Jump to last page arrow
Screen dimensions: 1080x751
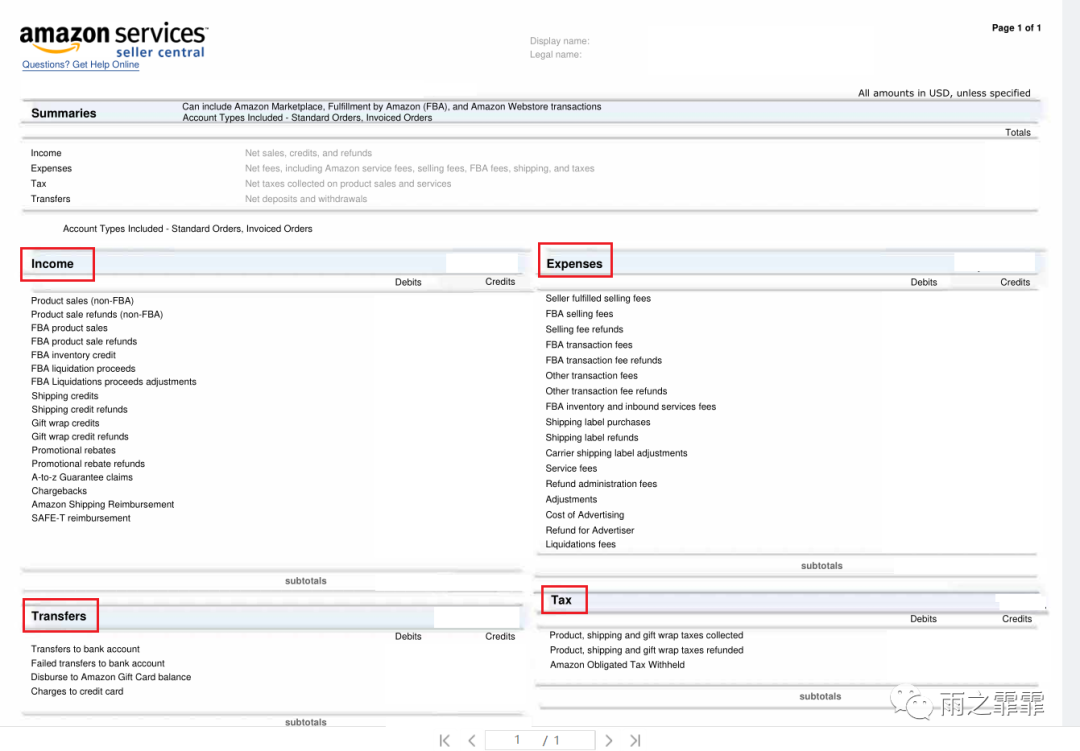635,740
